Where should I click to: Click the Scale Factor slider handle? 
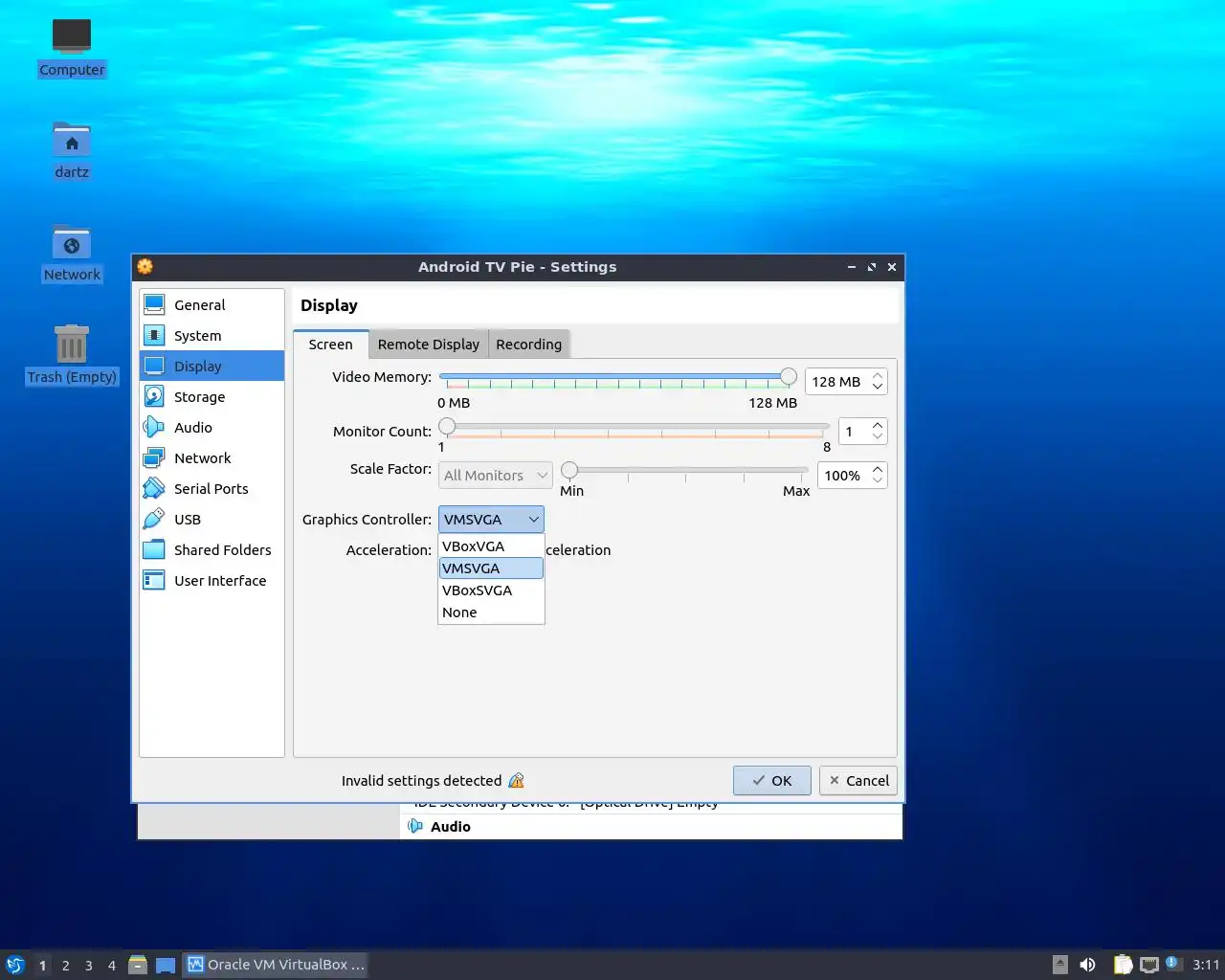tap(569, 470)
